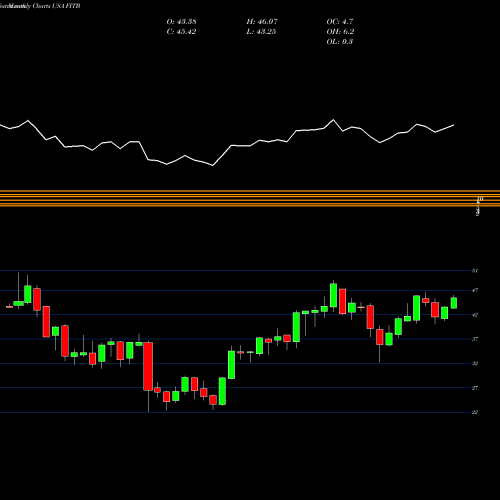Click the 27 price axis label
500x500 pixels.
pos(475,388)
